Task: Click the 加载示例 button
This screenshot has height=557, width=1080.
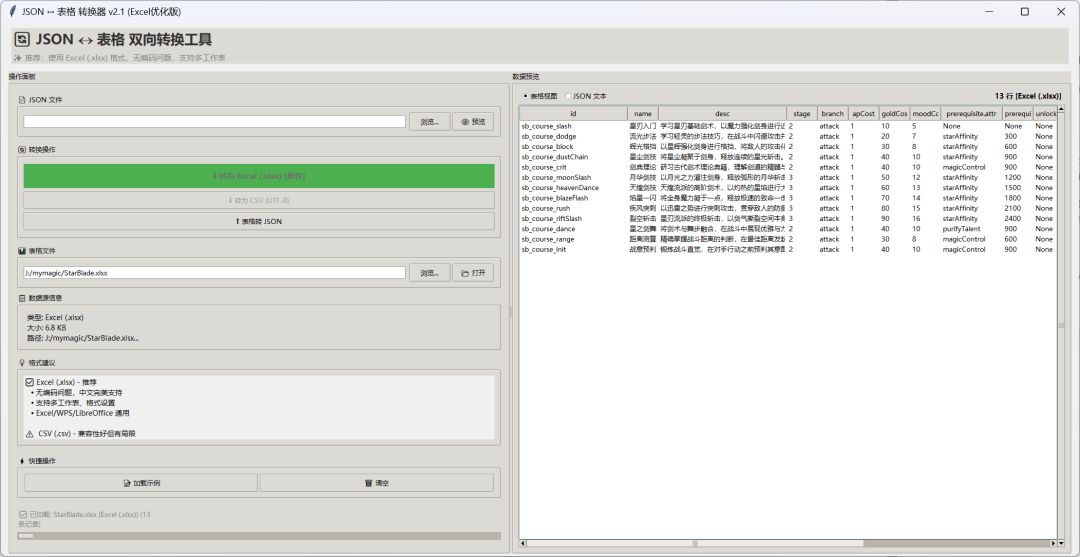Action: (141, 483)
